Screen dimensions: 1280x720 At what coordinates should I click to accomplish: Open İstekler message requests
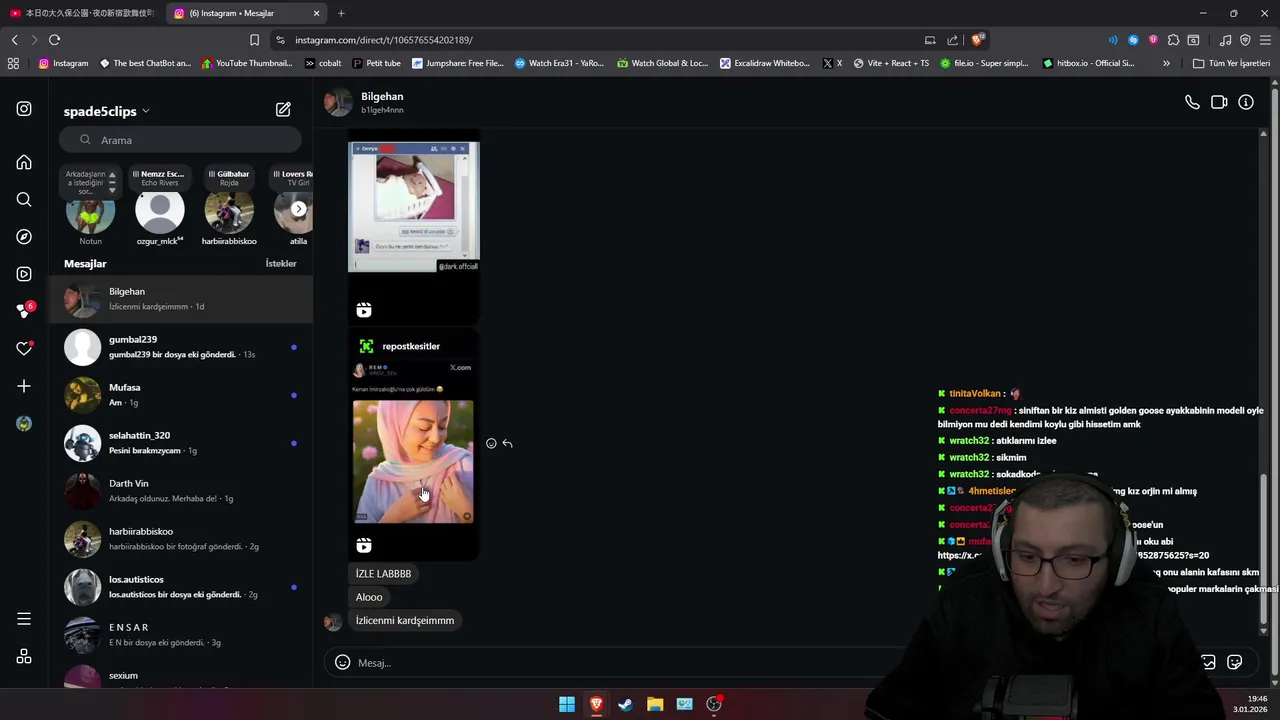[x=281, y=263]
